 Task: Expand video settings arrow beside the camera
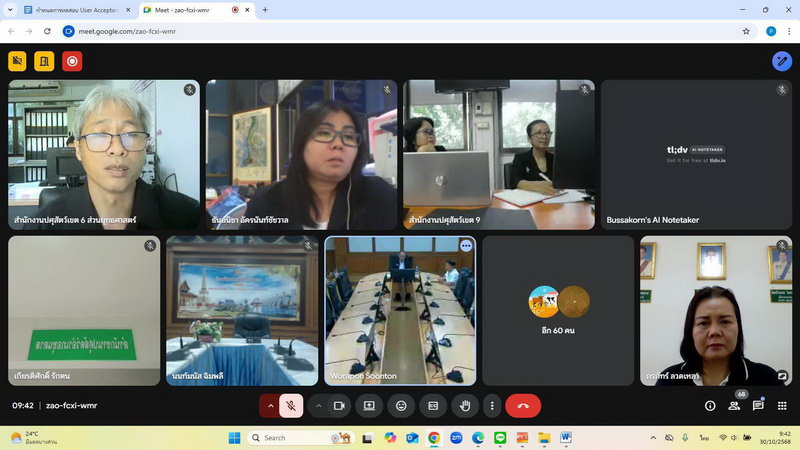319,406
